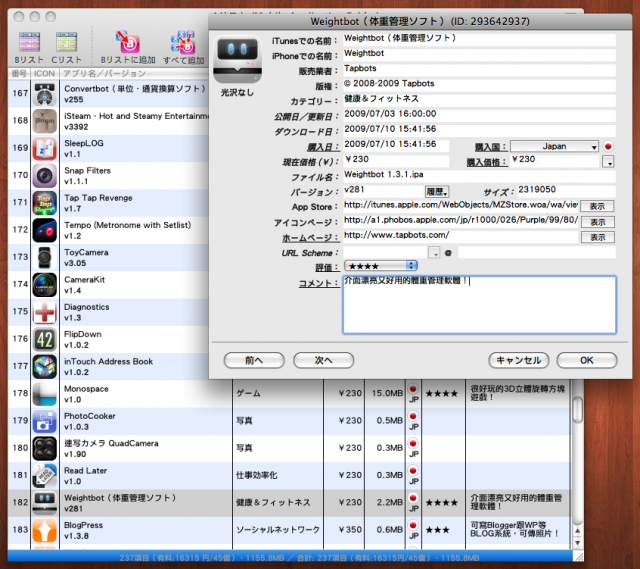Click the ホームページ underlined label
The width and height of the screenshot is (640, 569).
click(310, 238)
